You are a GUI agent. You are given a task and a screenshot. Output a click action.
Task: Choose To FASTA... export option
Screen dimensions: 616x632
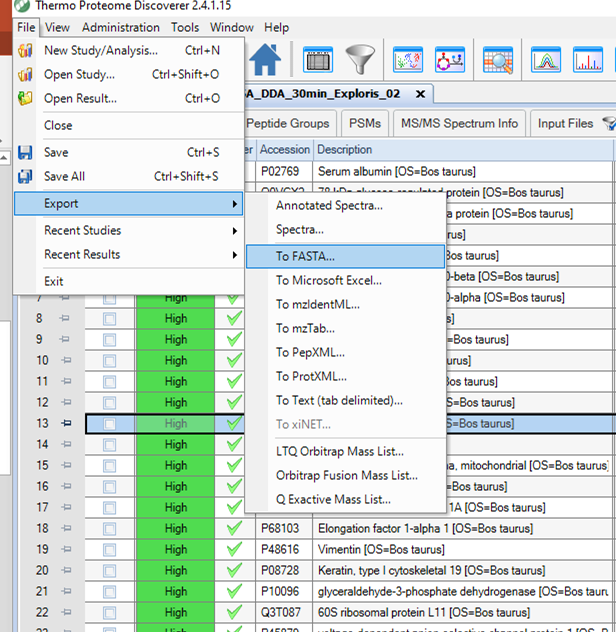point(345,256)
